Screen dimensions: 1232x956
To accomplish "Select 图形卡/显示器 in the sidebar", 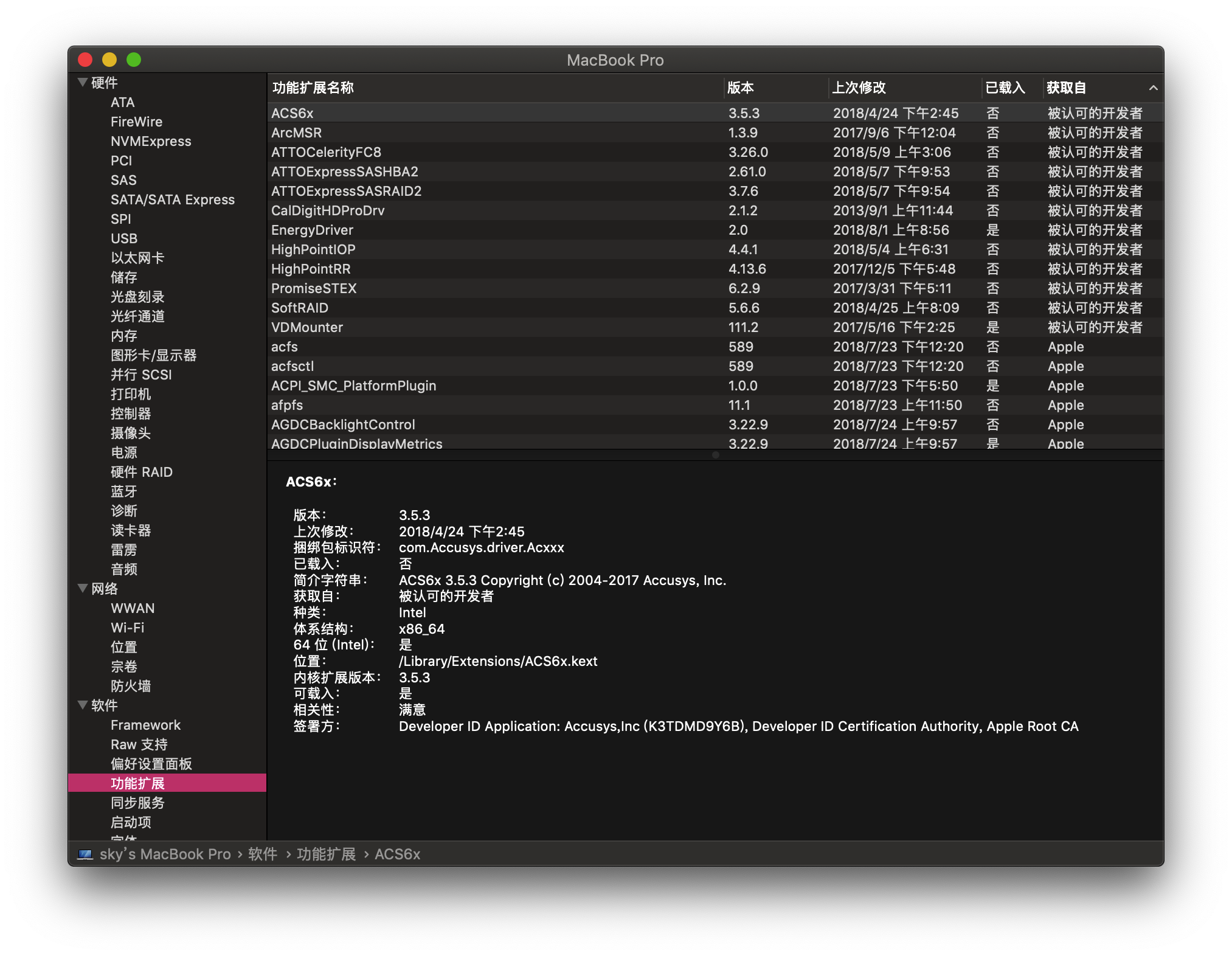I will 153,355.
